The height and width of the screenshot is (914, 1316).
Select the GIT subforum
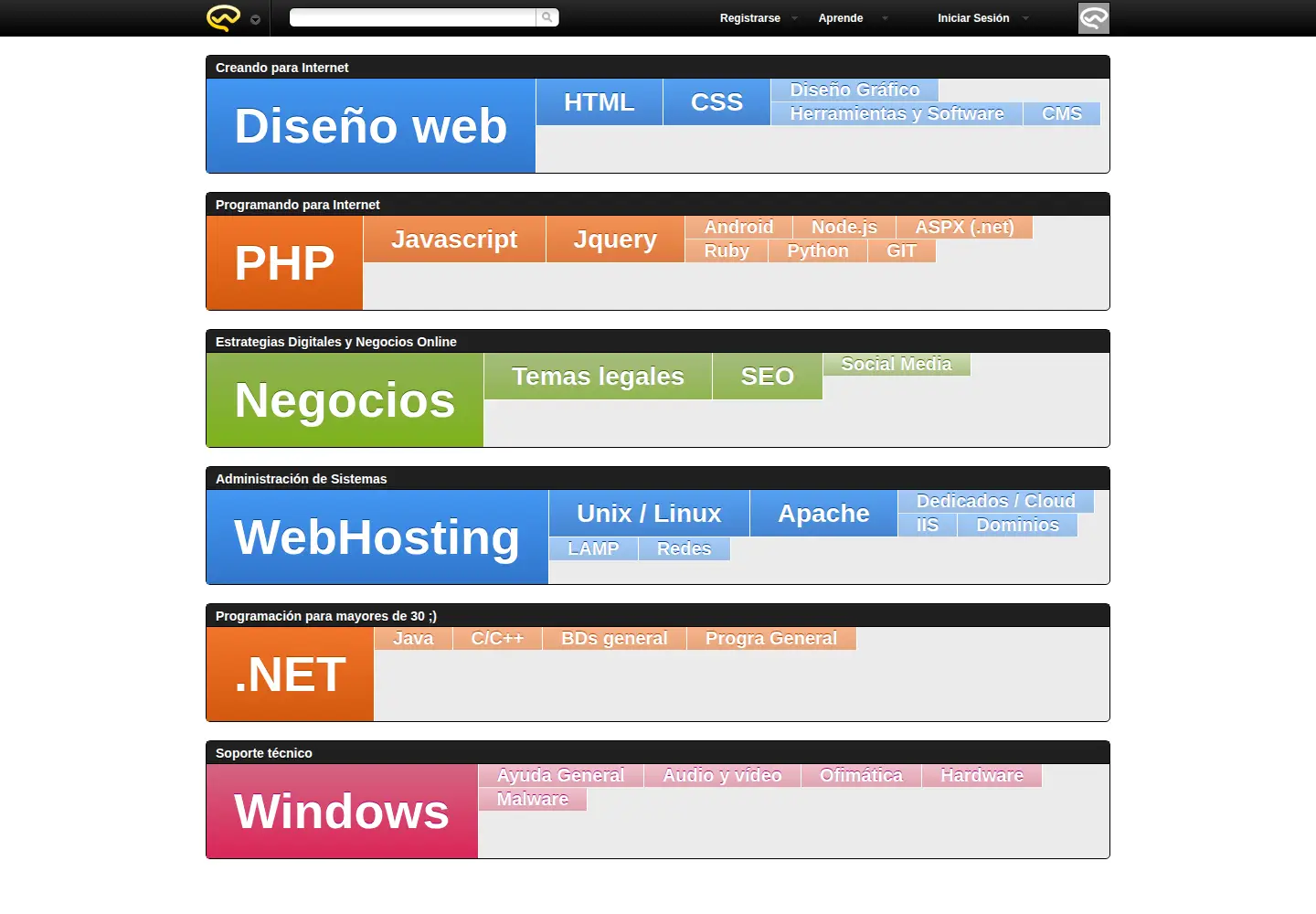pos(902,250)
